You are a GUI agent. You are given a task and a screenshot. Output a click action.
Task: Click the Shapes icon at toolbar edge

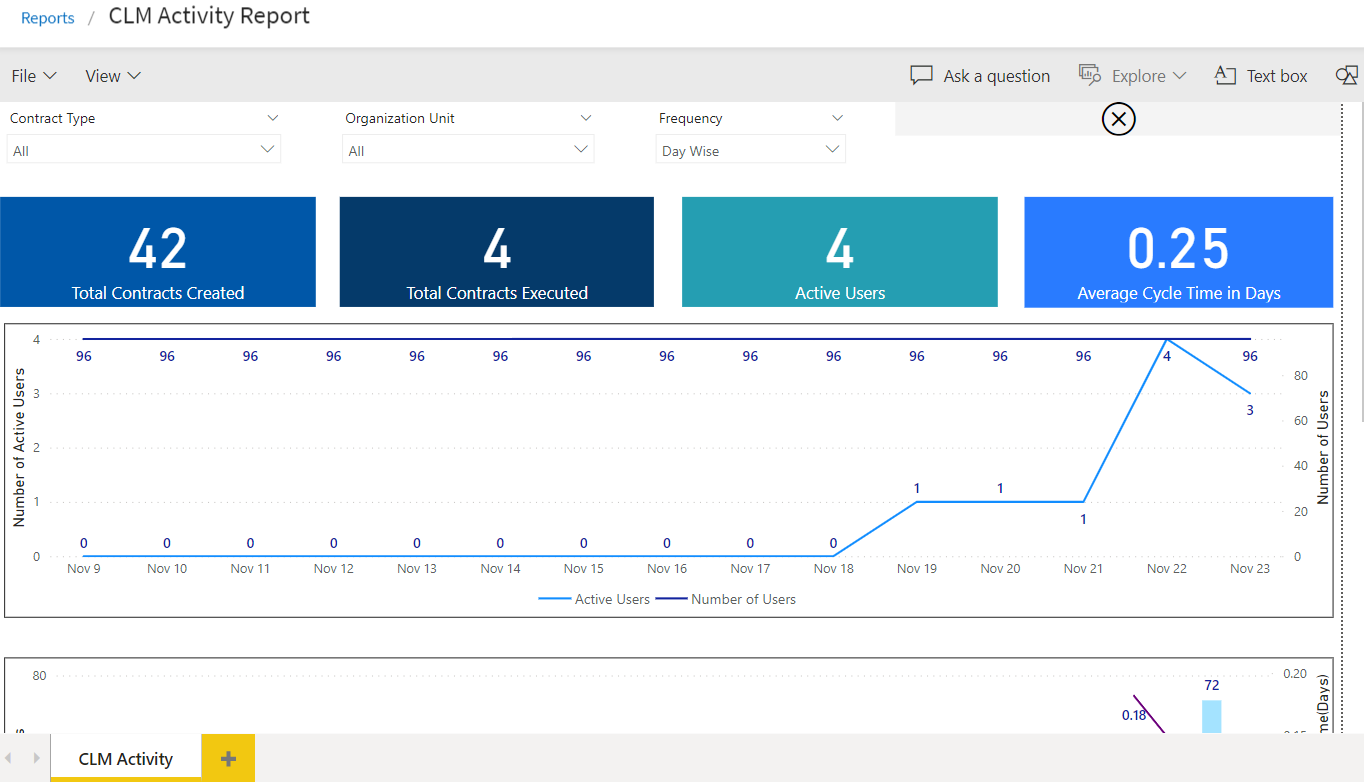(x=1346, y=76)
